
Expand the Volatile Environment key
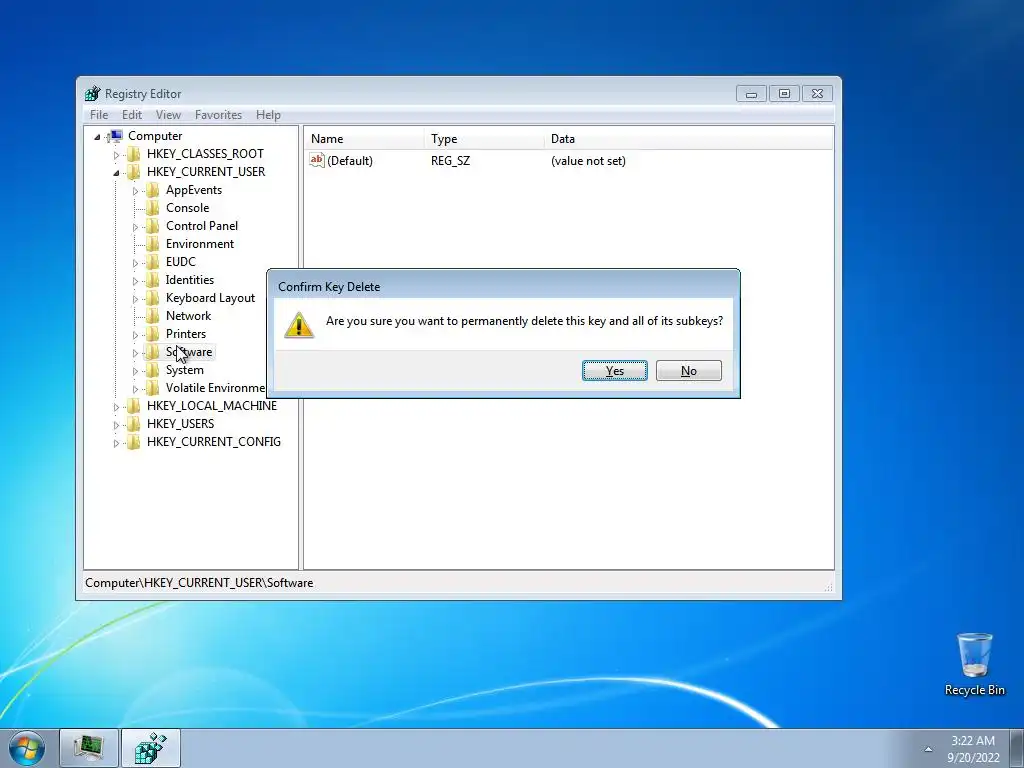[x=135, y=389]
